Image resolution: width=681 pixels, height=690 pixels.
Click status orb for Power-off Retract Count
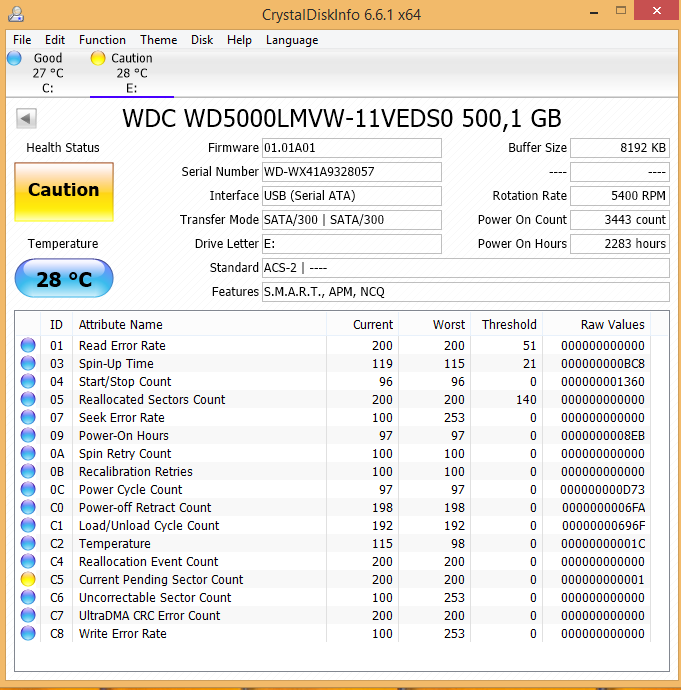[x=28, y=508]
